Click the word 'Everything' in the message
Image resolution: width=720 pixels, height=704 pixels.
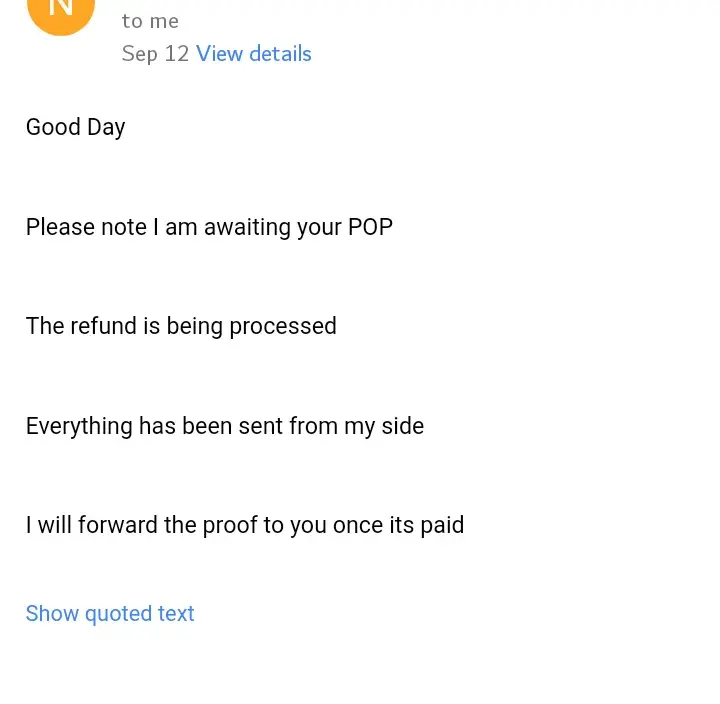coord(79,426)
